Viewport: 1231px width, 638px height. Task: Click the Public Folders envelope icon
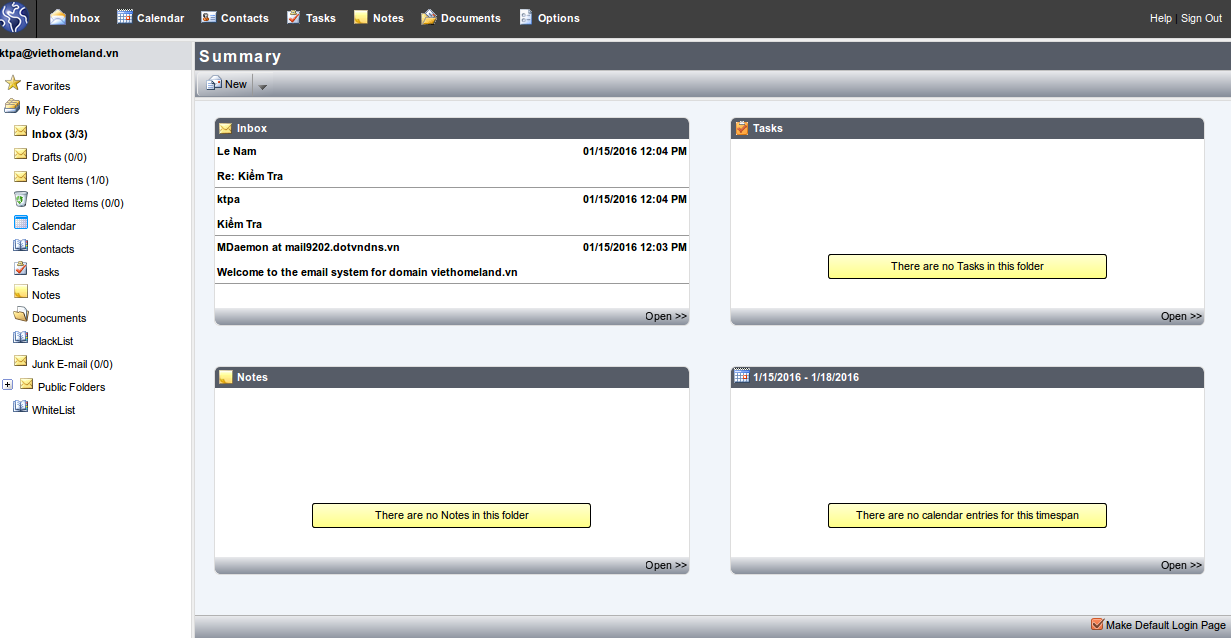(x=27, y=385)
